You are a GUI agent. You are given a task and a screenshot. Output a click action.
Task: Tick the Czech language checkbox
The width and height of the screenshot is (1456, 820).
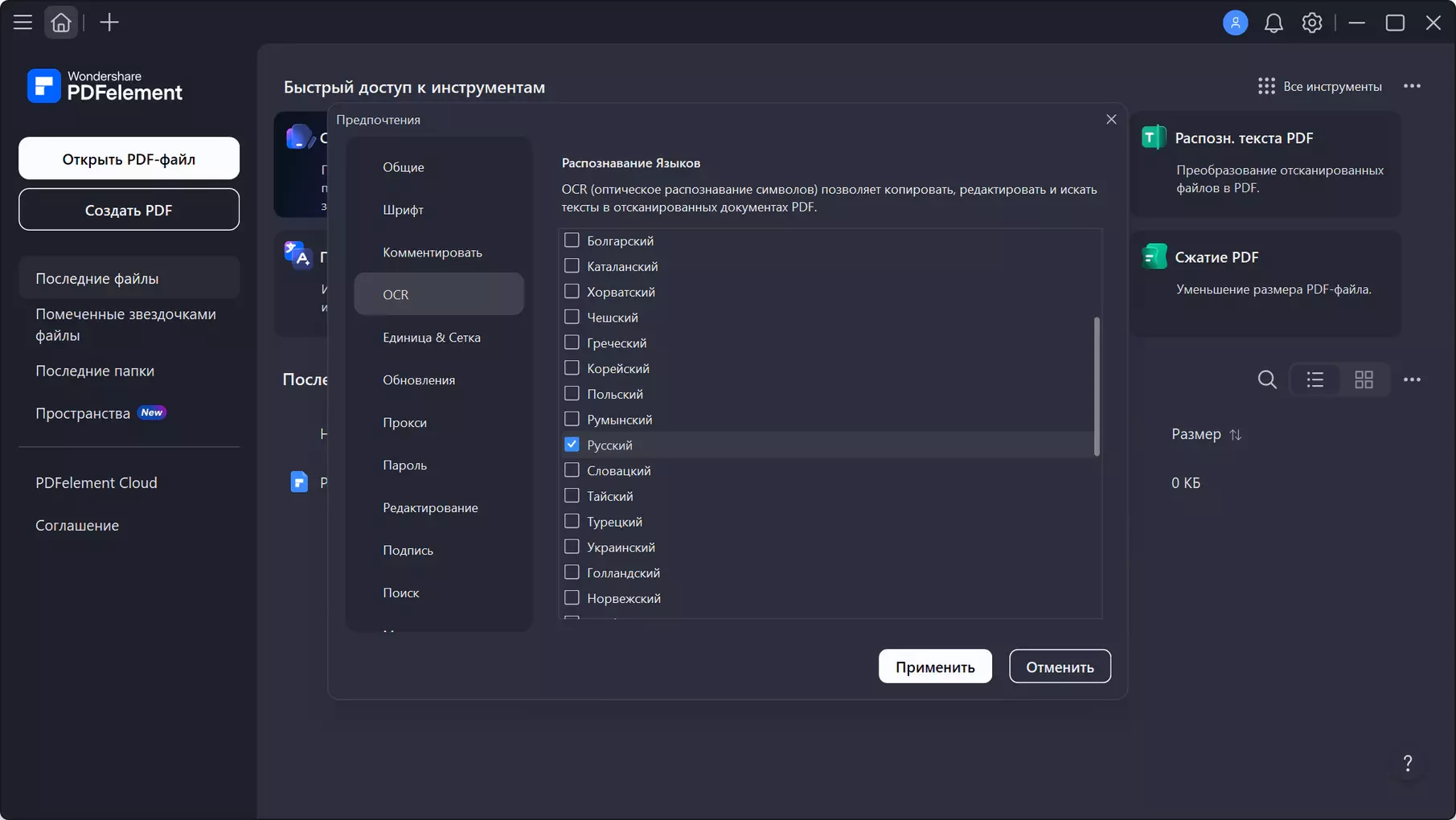coord(572,317)
